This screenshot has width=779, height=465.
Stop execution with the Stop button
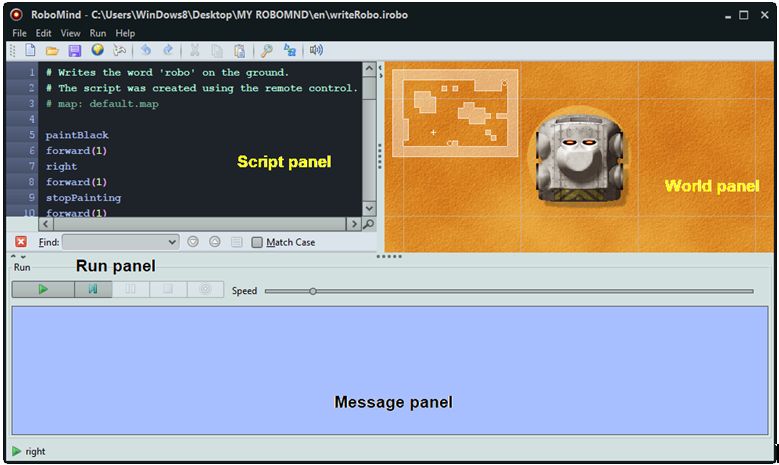tap(168, 289)
